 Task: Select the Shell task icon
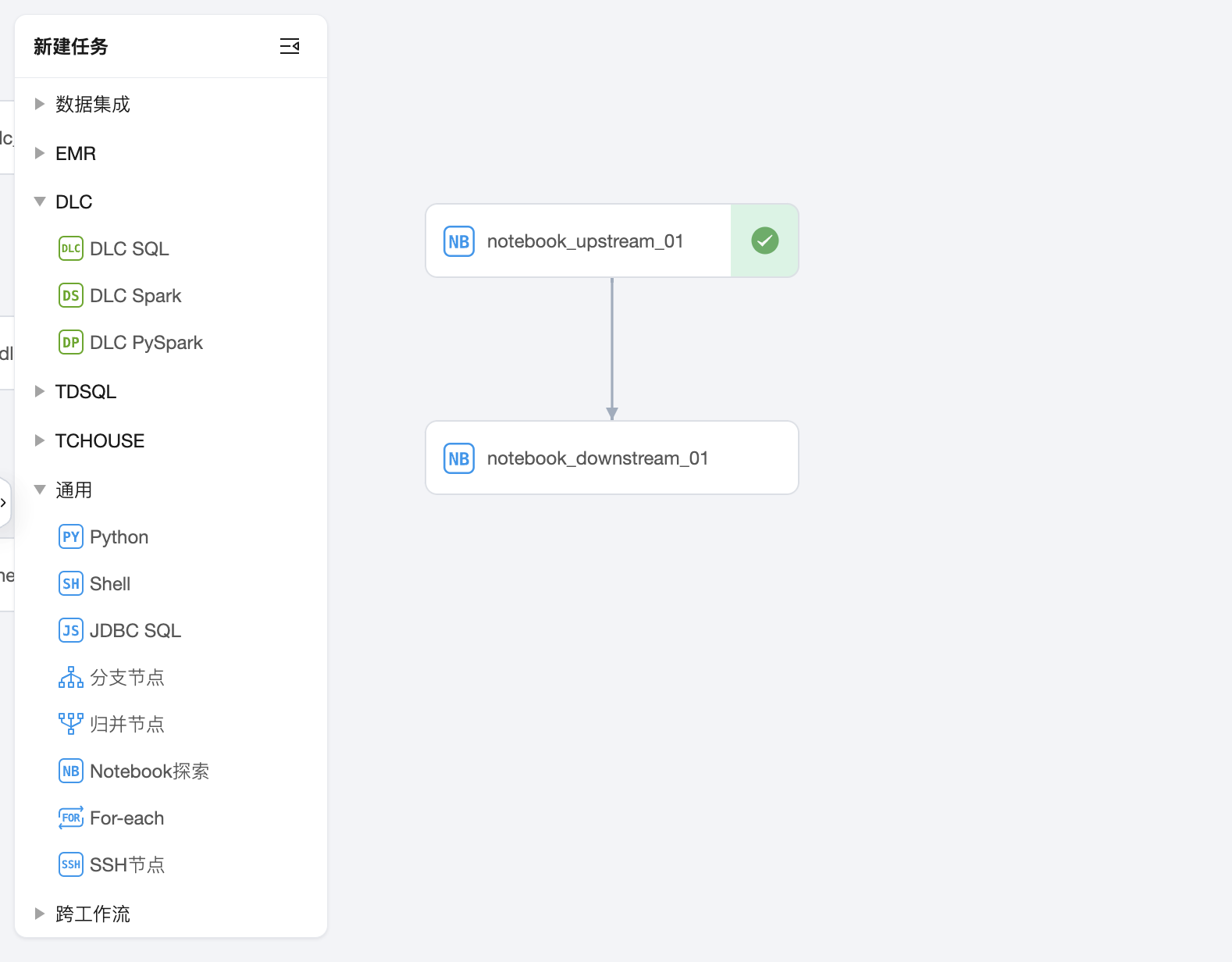pyautogui.click(x=71, y=583)
